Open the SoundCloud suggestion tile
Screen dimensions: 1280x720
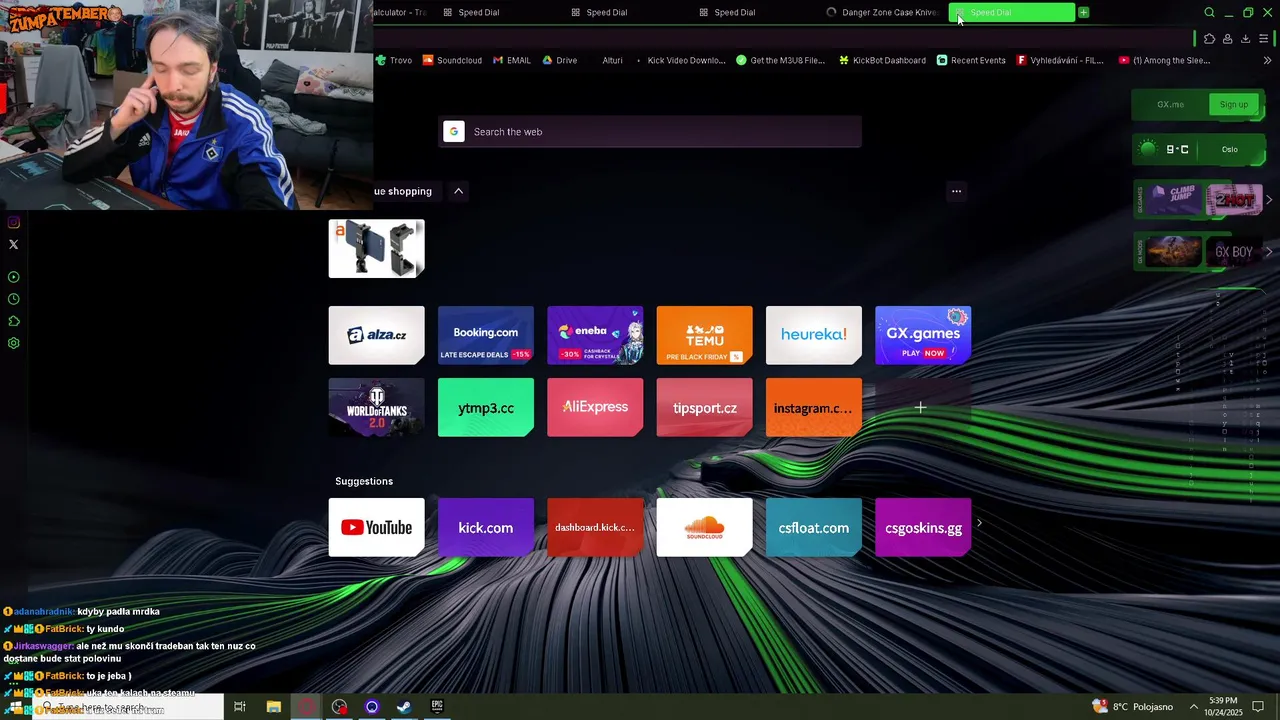tap(704, 527)
